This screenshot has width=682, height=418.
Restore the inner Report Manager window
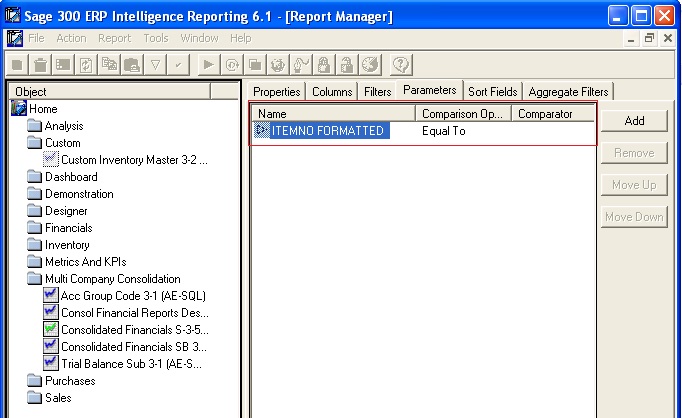point(649,38)
